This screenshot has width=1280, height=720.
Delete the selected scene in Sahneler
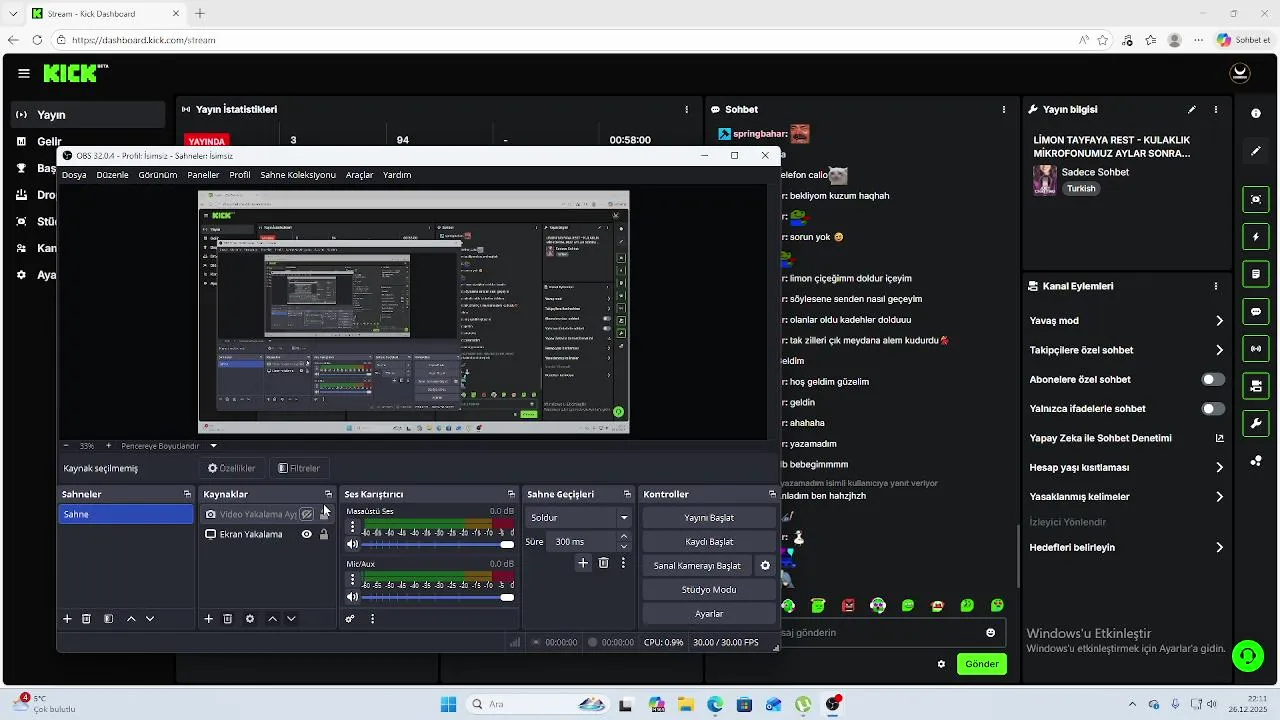tap(86, 619)
